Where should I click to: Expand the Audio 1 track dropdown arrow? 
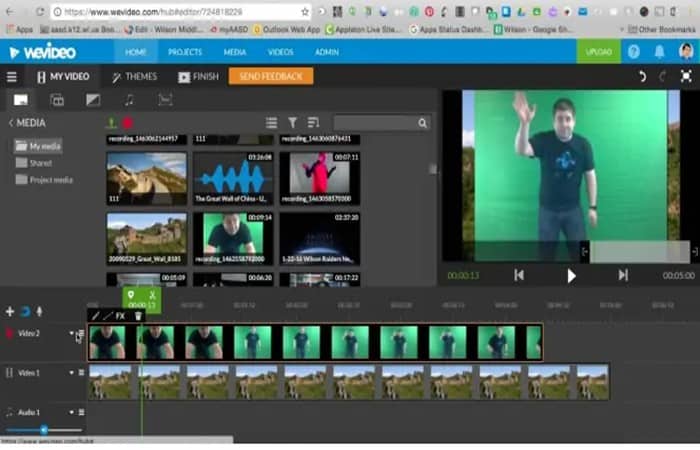(71, 412)
